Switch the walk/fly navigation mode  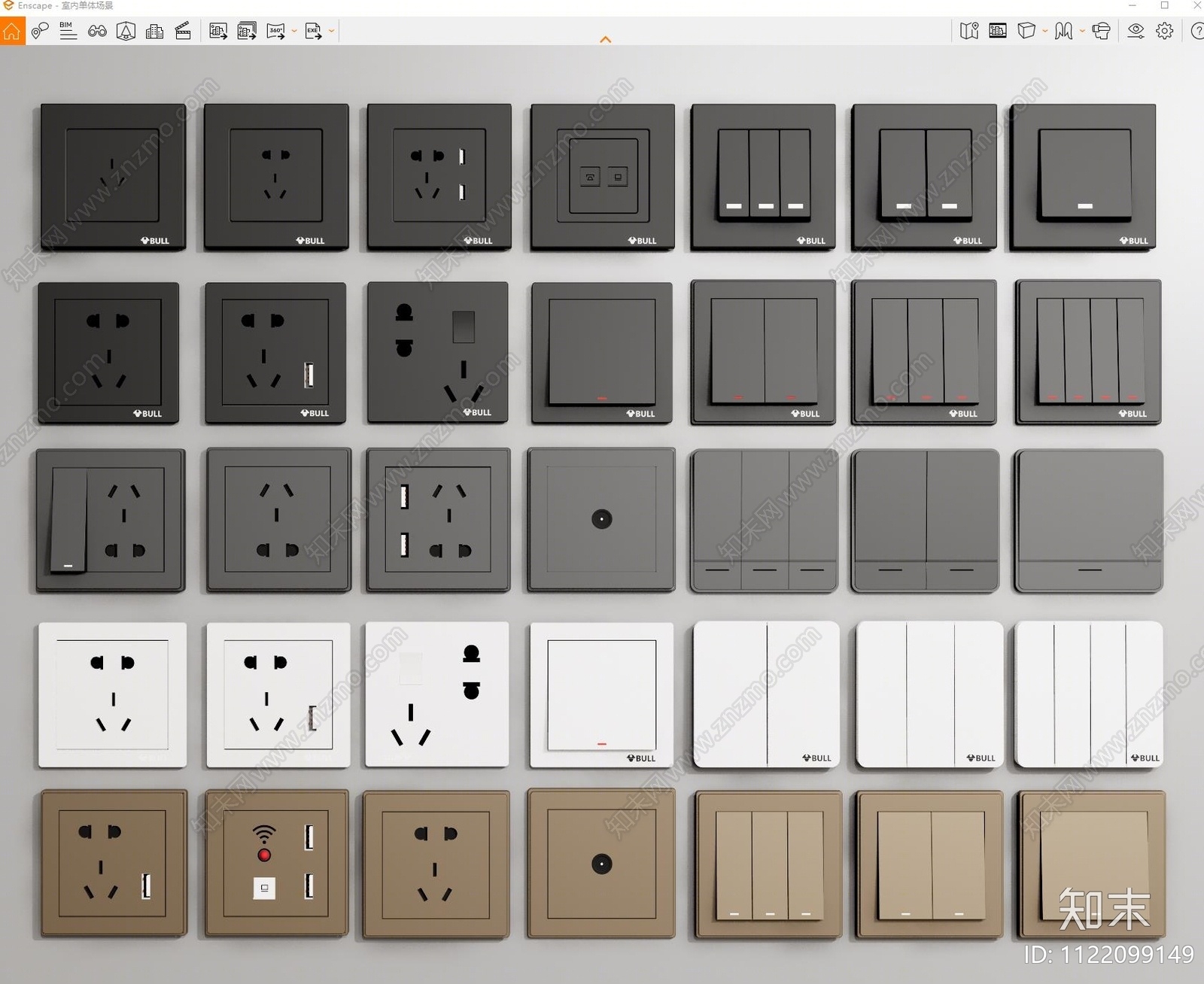point(1063,31)
